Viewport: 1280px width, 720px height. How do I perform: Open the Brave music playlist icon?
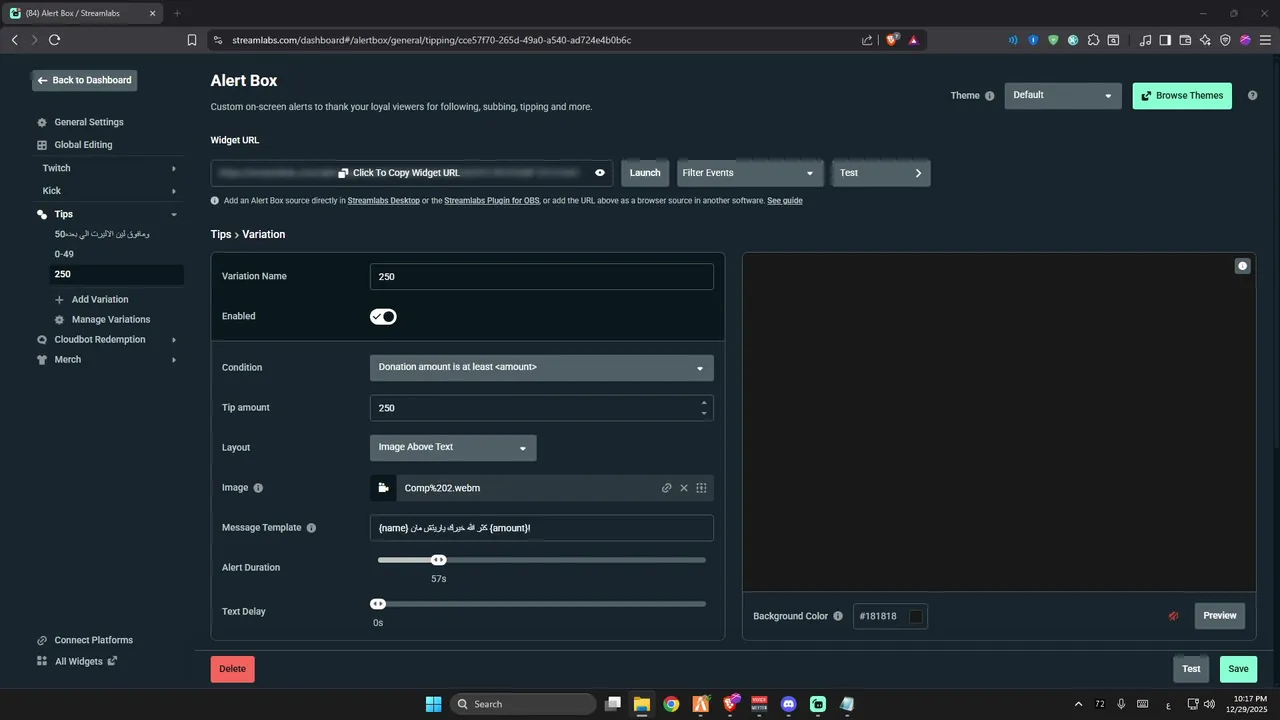tap(1145, 40)
